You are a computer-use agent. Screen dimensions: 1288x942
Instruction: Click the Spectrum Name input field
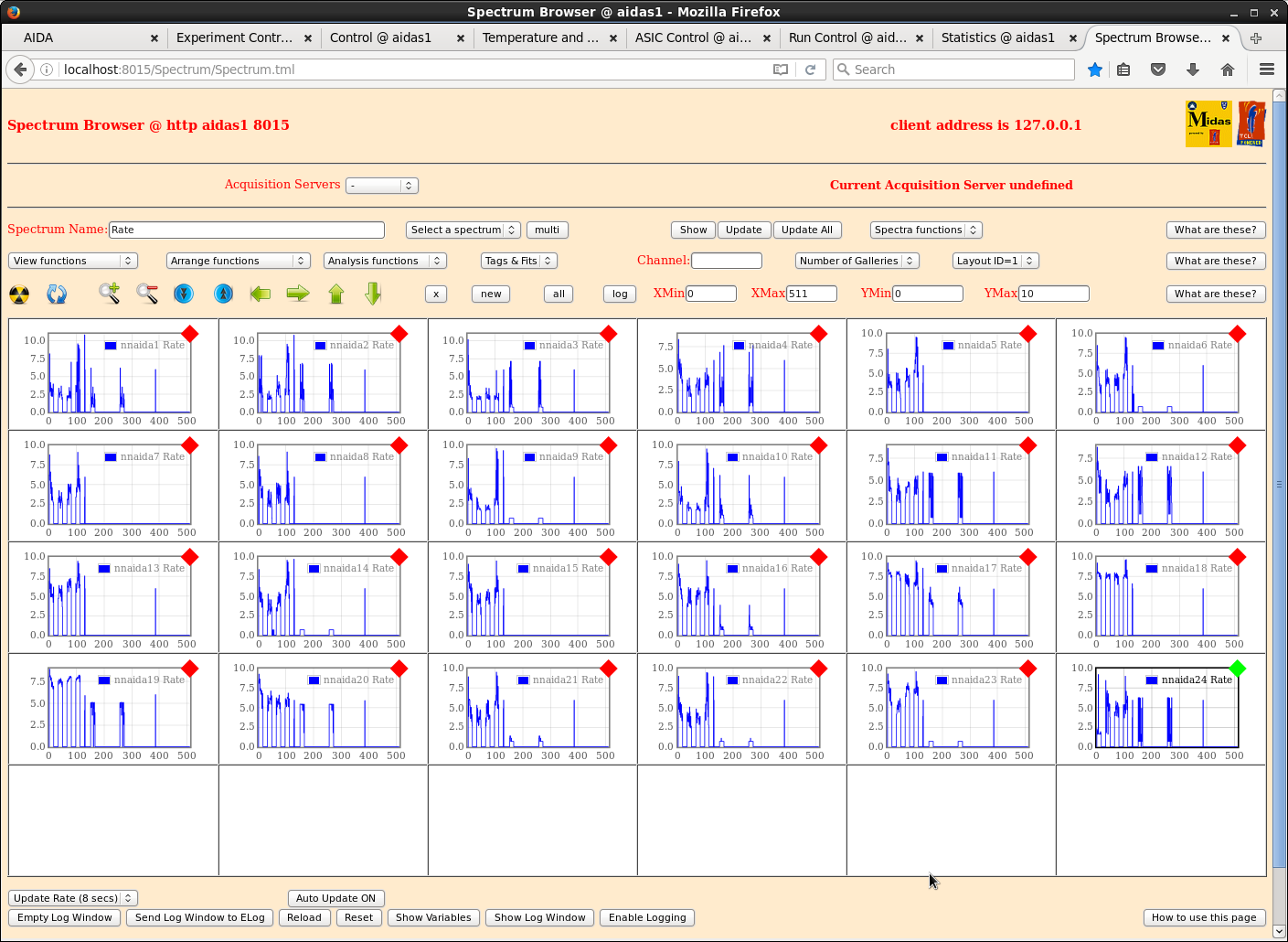click(247, 230)
